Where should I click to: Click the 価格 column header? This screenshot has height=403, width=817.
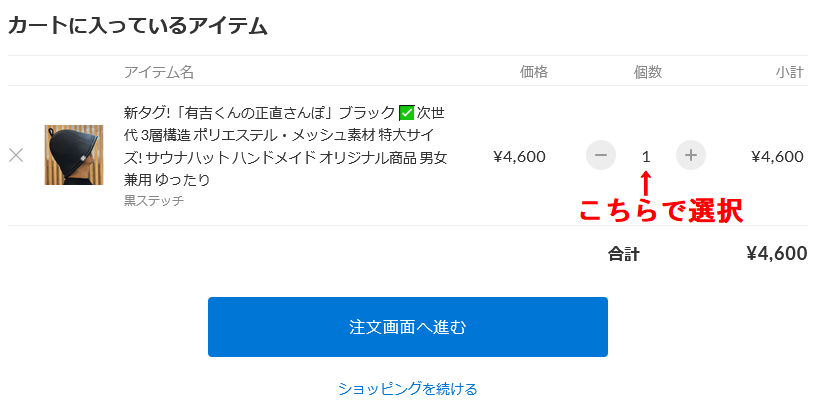534,72
